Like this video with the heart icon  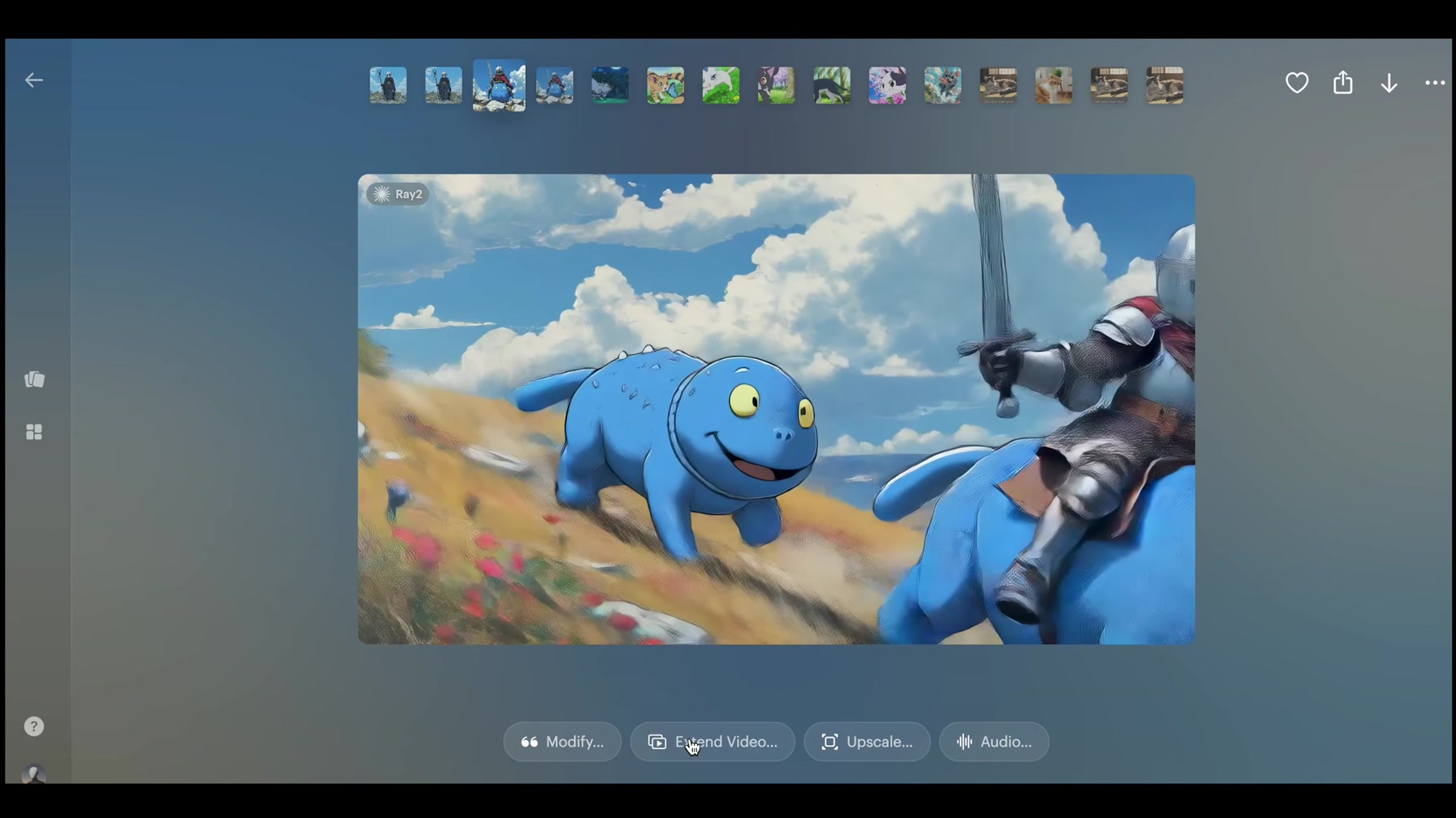tap(1297, 83)
